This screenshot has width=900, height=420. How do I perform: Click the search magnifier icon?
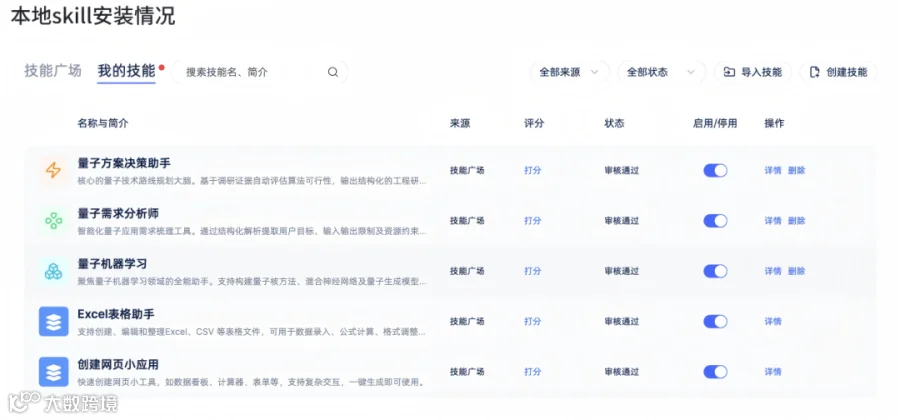(x=333, y=72)
